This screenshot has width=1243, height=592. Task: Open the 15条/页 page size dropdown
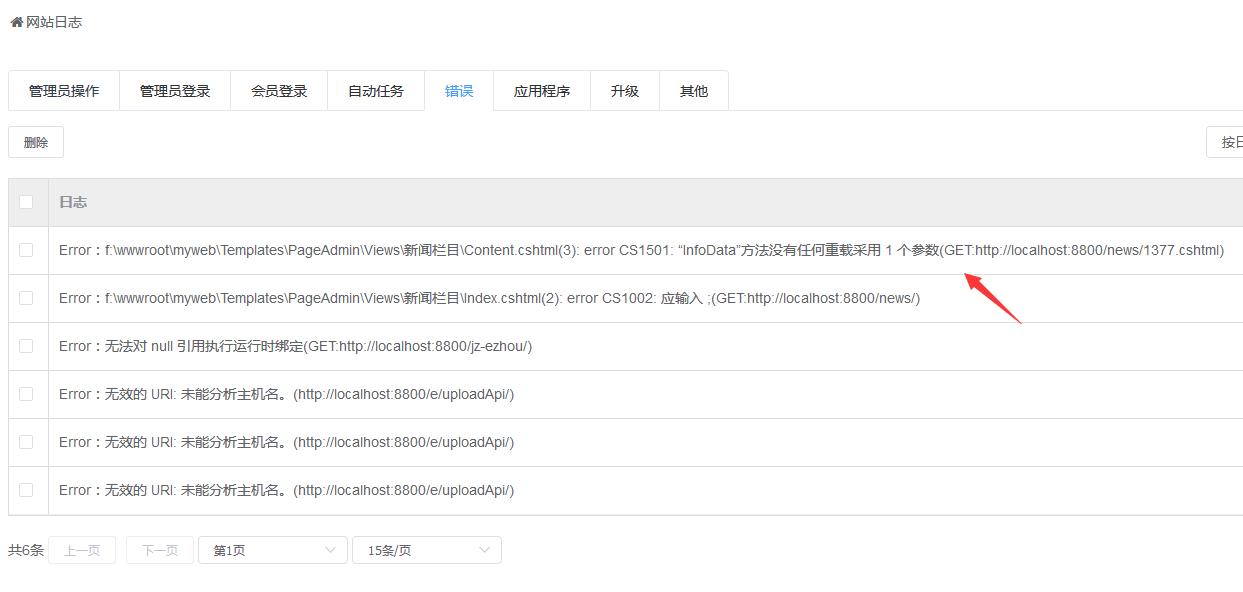point(427,549)
